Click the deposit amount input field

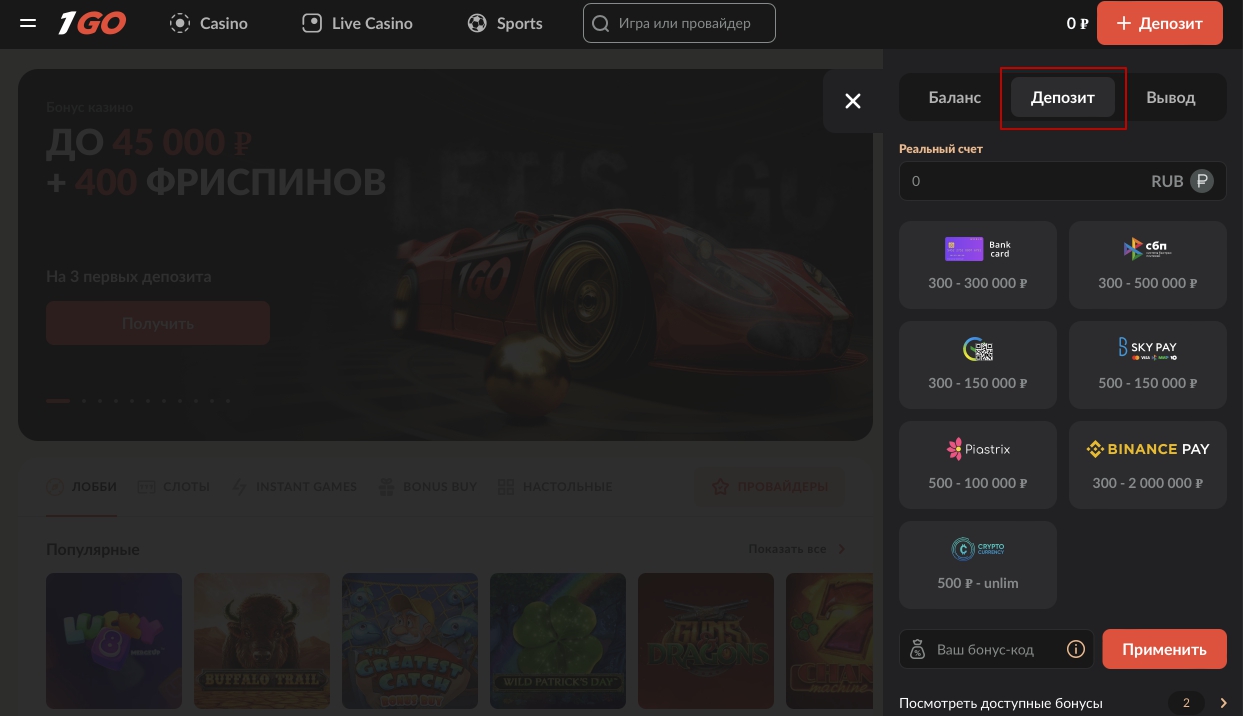(x=1063, y=181)
